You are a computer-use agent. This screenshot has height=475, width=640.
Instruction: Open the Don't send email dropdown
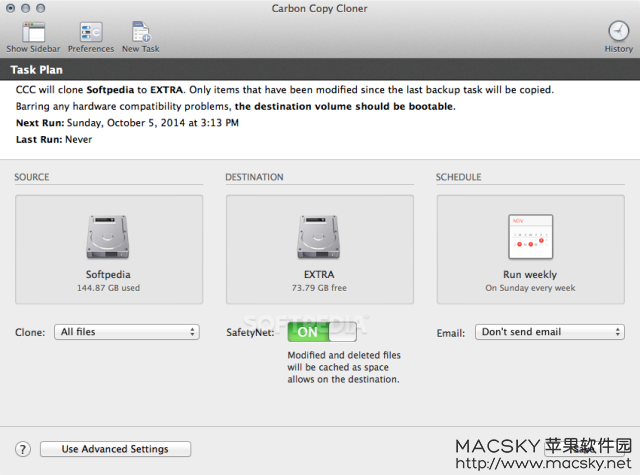point(550,332)
